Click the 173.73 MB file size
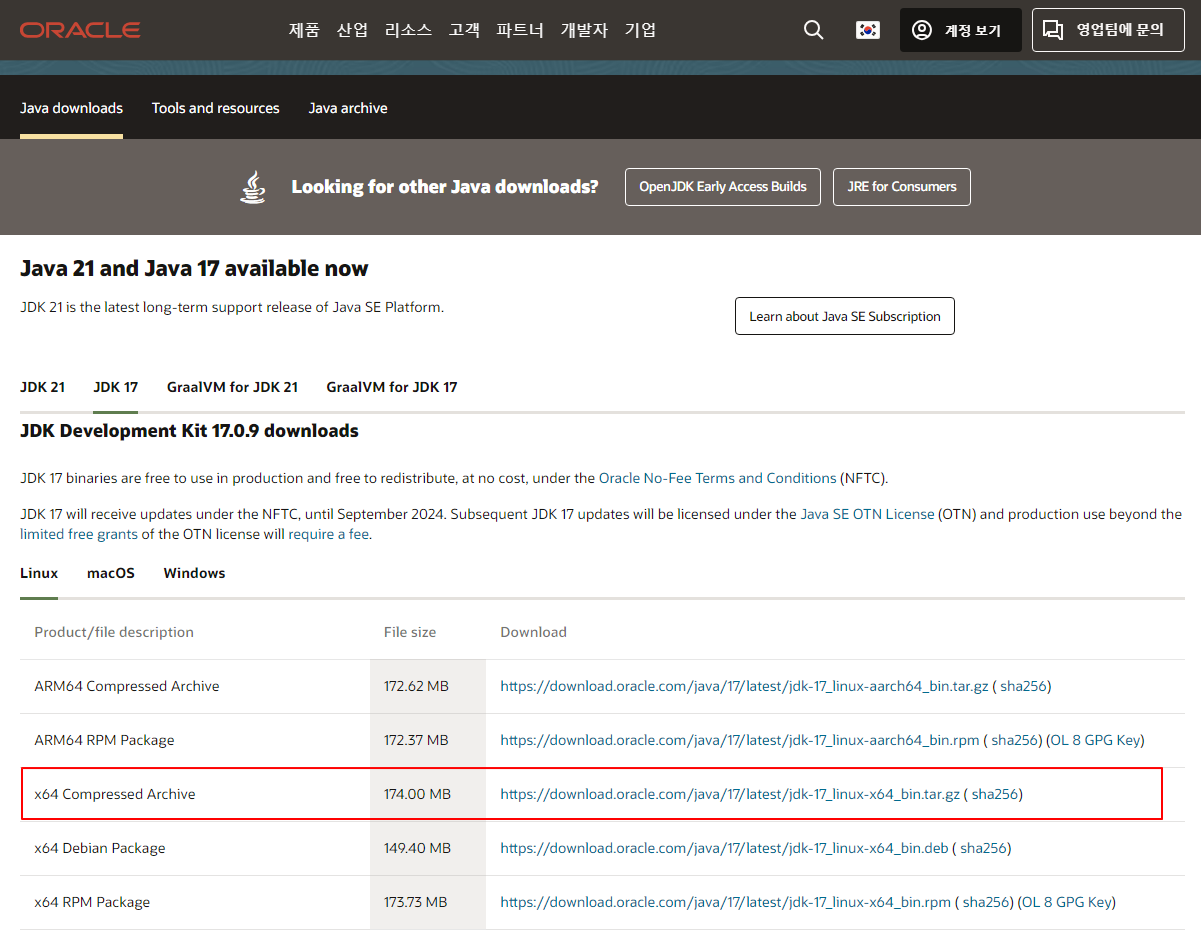The width and height of the screenshot is (1201, 941). pos(415,902)
